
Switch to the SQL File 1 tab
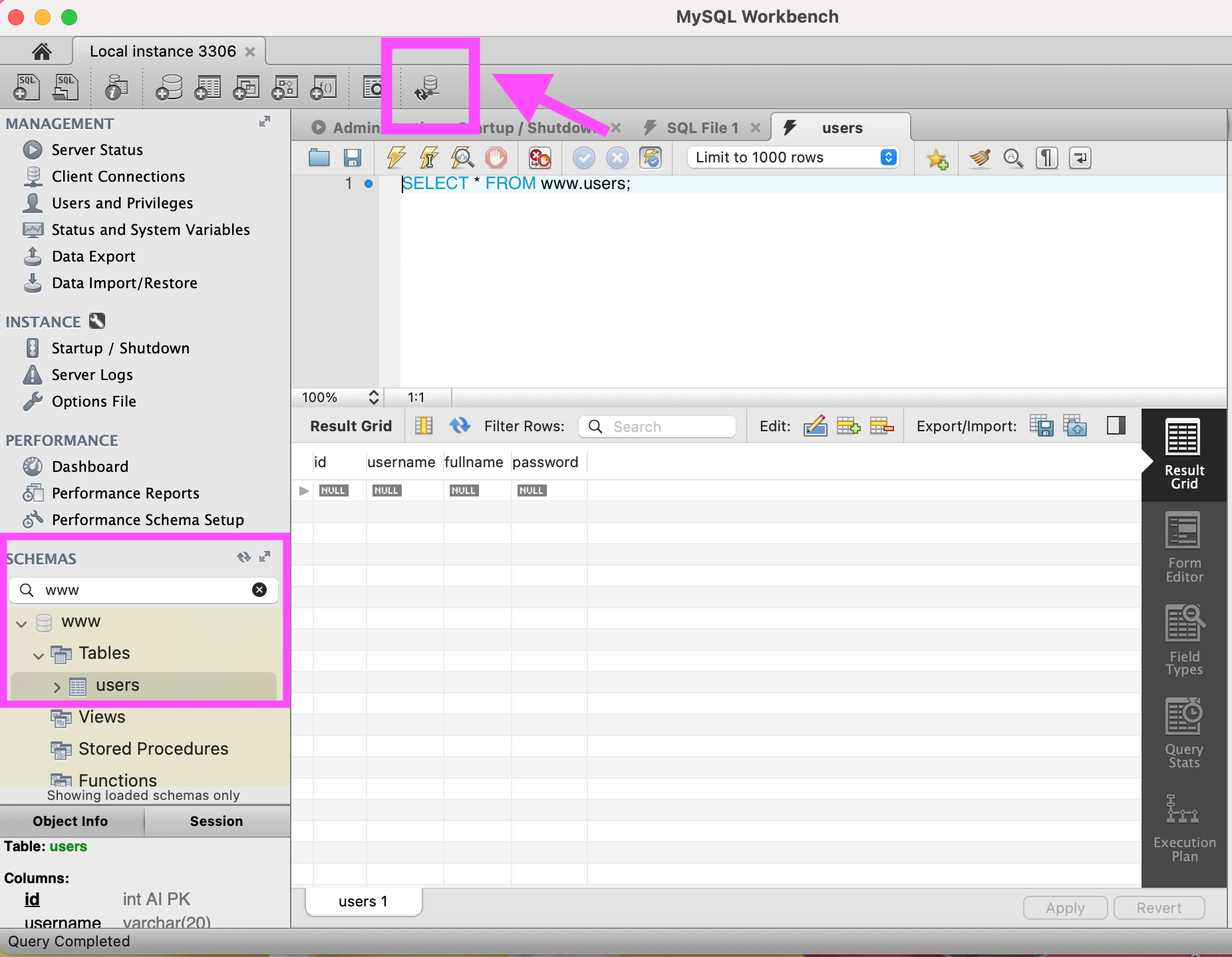[702, 128]
